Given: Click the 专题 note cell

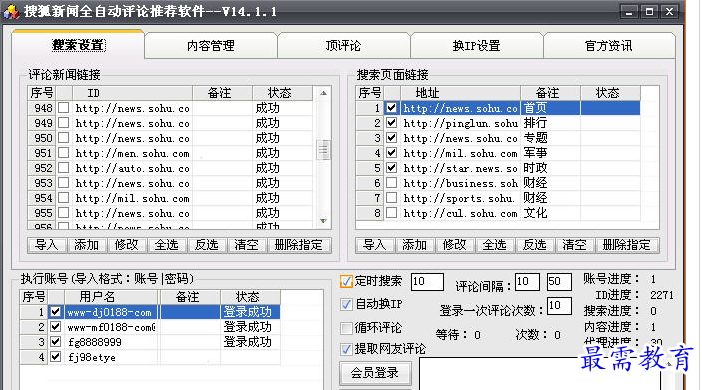Looking at the screenshot, I should coord(550,138).
